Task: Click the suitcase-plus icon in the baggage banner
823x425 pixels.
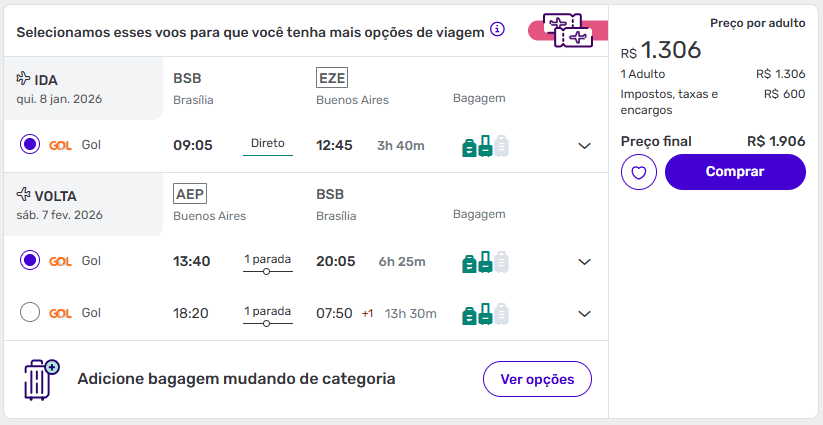Action: [x=41, y=380]
